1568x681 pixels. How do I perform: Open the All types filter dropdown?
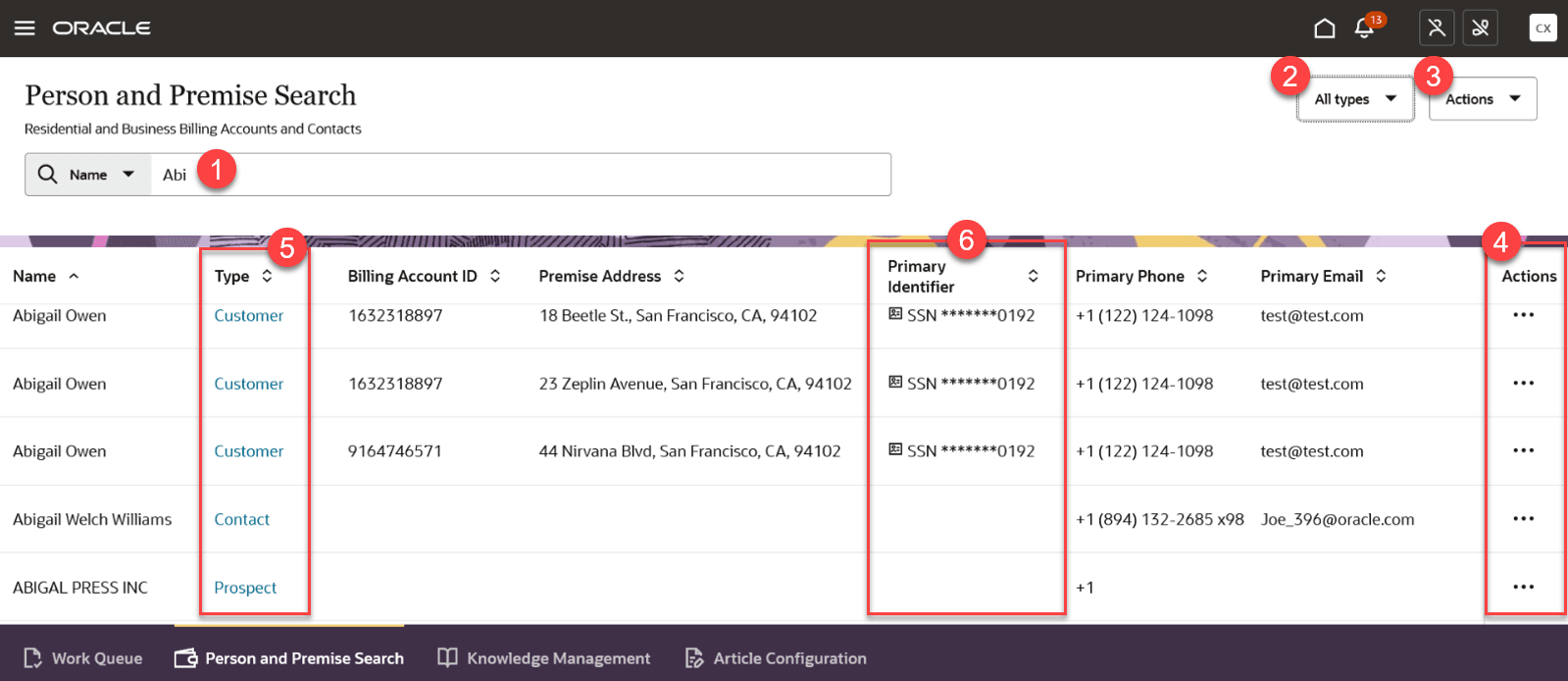pos(1355,99)
